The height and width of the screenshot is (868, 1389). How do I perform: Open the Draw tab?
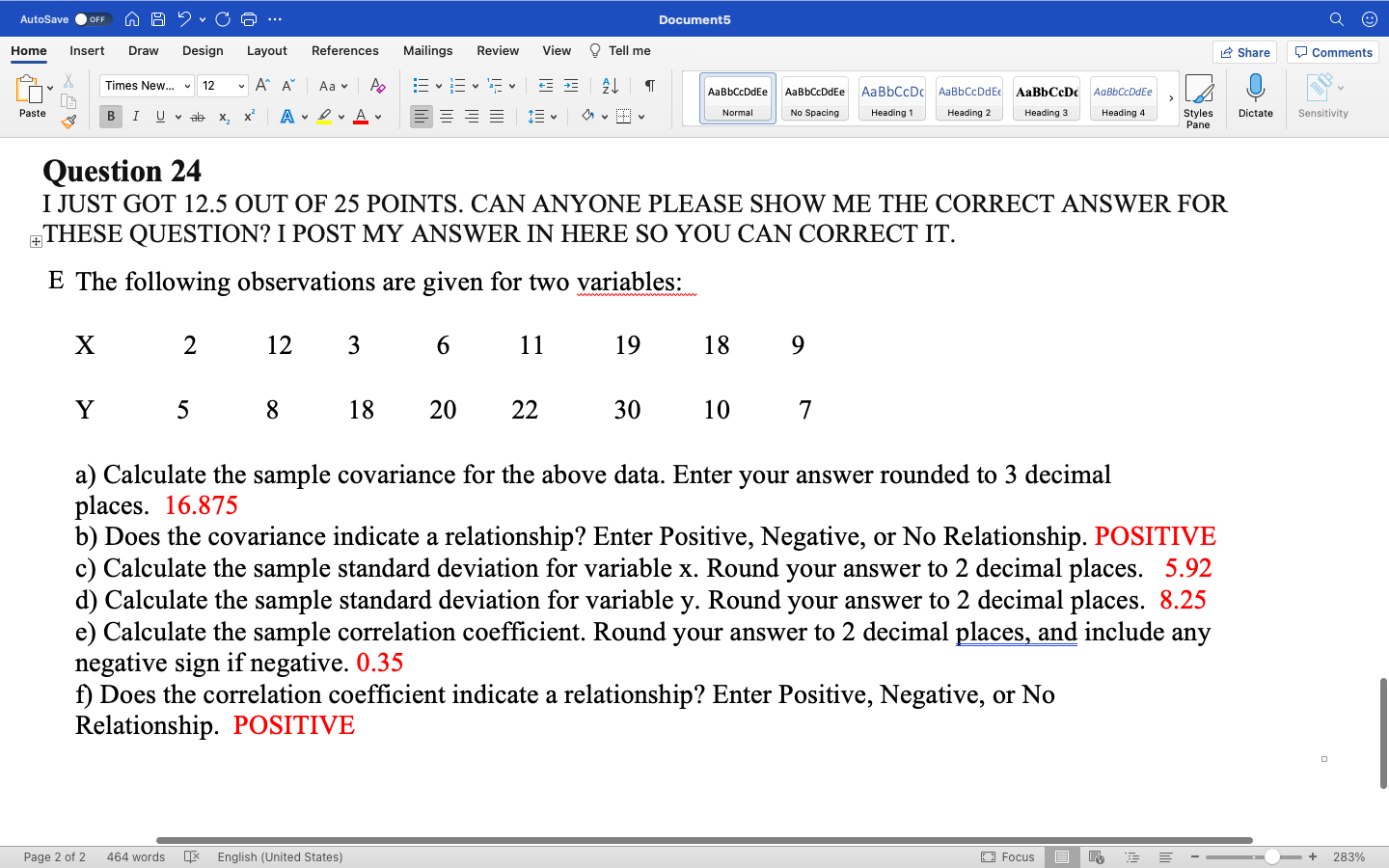(144, 50)
